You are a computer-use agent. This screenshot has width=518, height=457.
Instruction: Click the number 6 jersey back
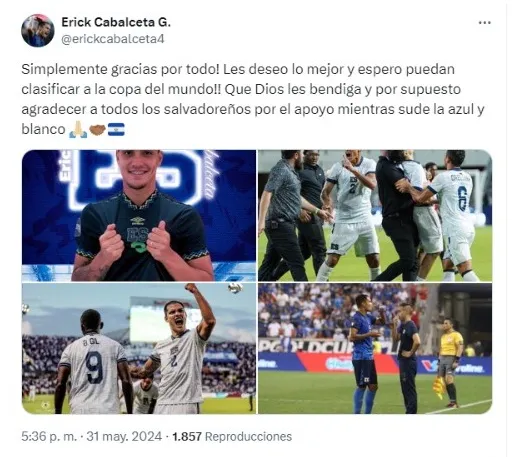[465, 199]
